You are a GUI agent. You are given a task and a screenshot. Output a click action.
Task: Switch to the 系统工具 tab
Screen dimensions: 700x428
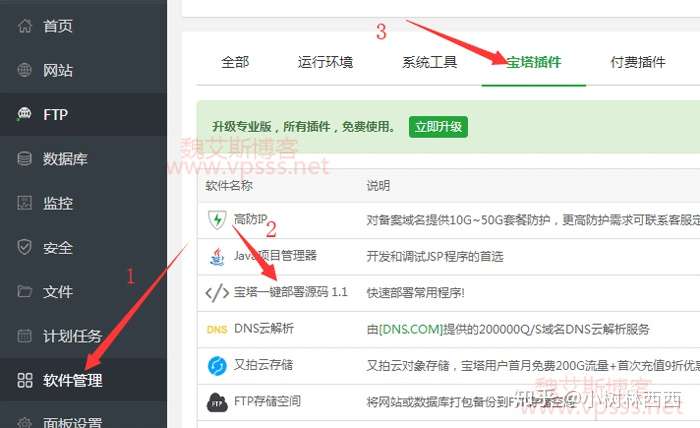tap(429, 62)
